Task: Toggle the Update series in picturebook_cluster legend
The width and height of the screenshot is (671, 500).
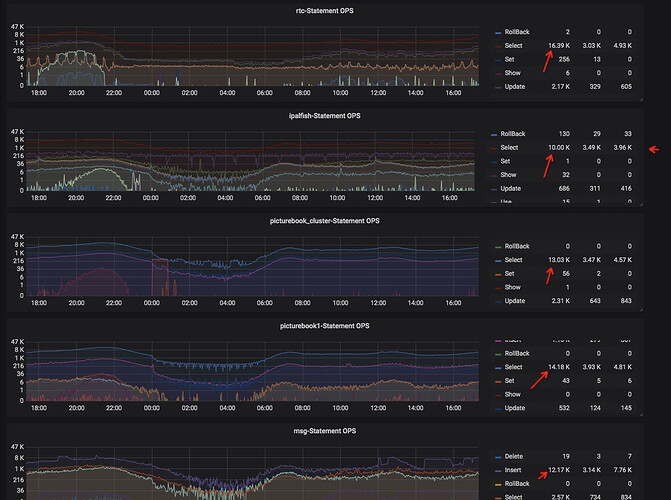Action: [514, 301]
